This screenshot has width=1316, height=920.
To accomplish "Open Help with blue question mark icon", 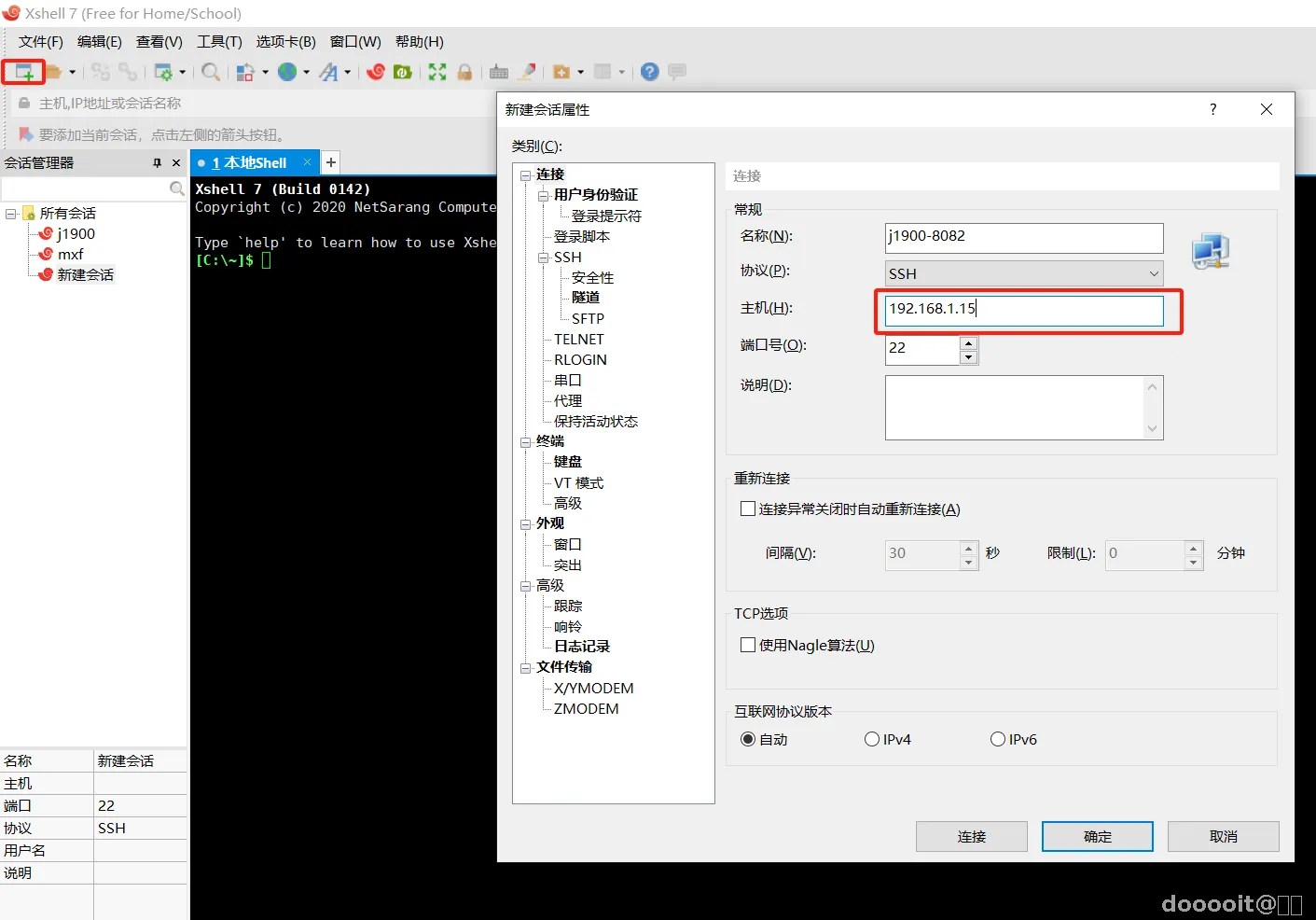I will pos(650,72).
